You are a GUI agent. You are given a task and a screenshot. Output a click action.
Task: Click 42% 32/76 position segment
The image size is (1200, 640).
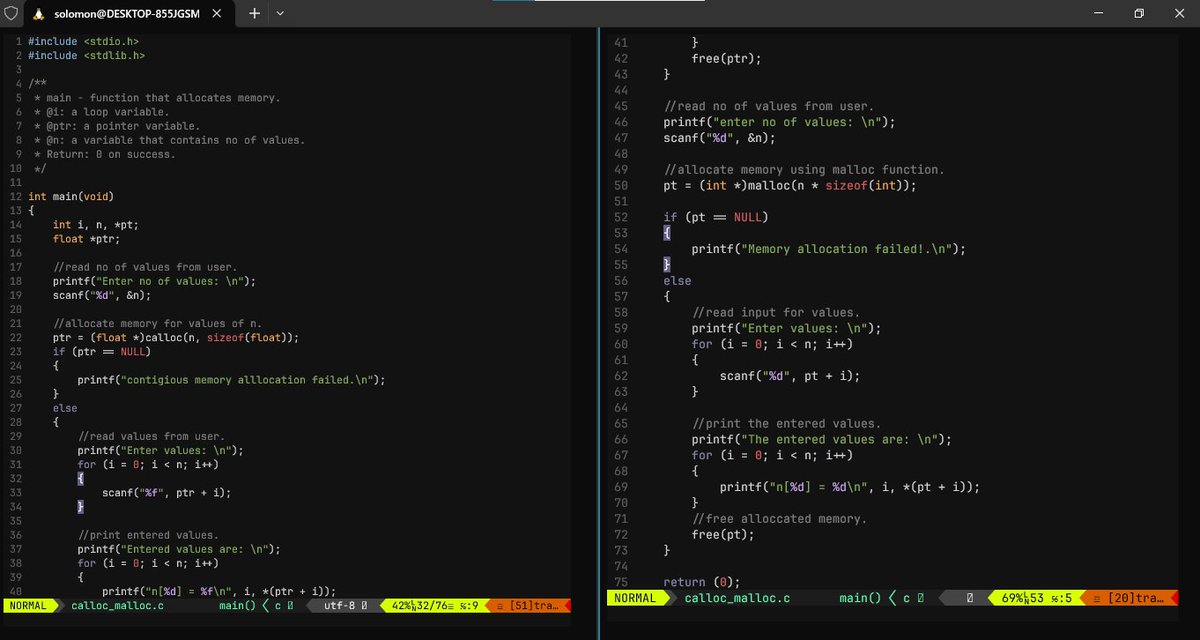[x=435, y=605]
